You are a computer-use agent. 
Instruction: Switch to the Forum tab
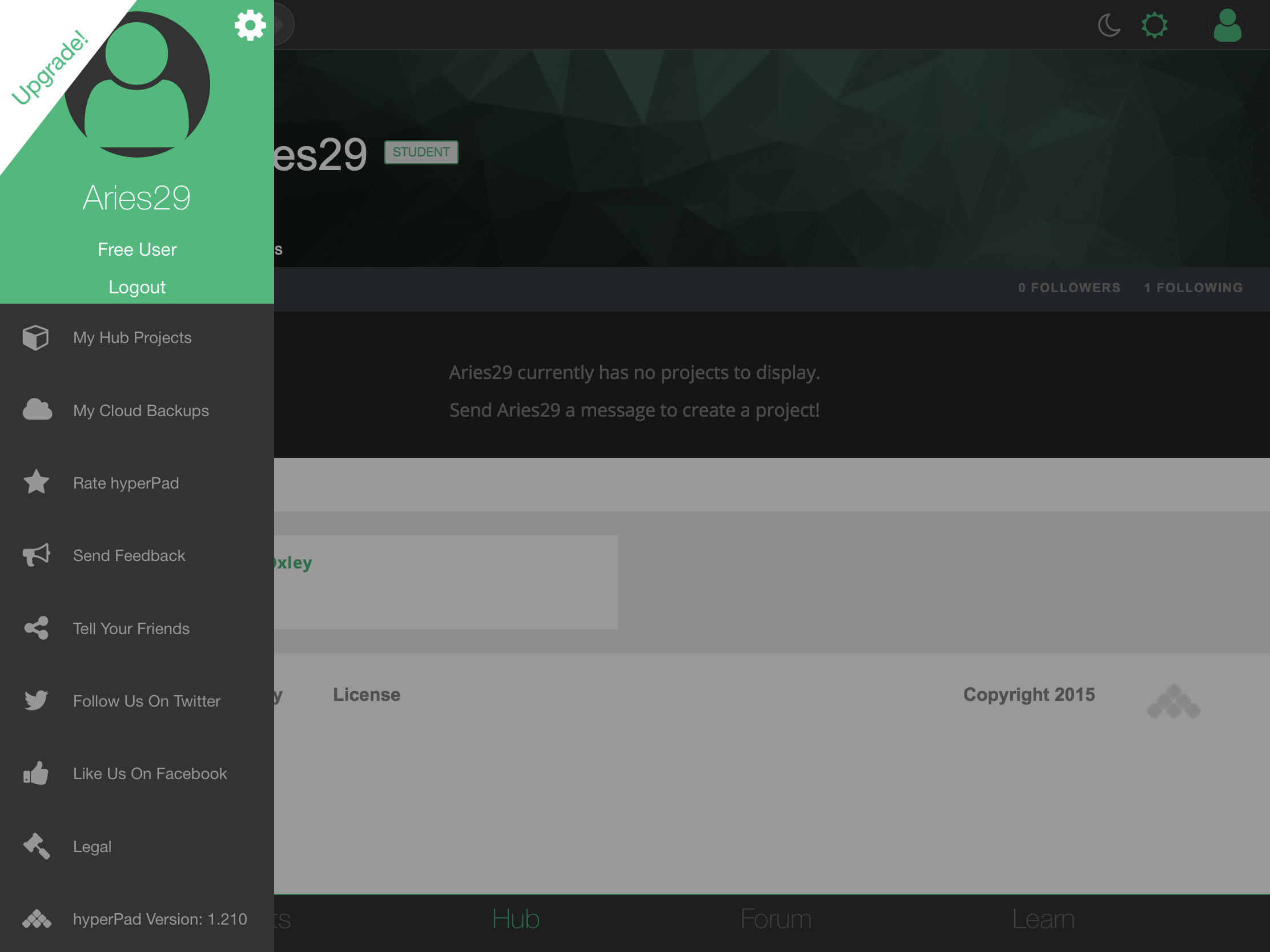tap(775, 919)
